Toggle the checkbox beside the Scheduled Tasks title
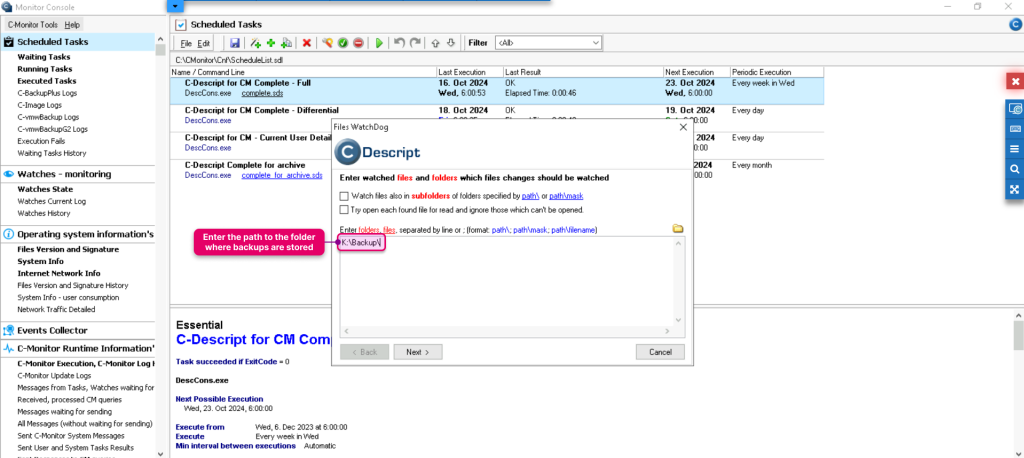This screenshot has height=458, width=1024. (181, 25)
